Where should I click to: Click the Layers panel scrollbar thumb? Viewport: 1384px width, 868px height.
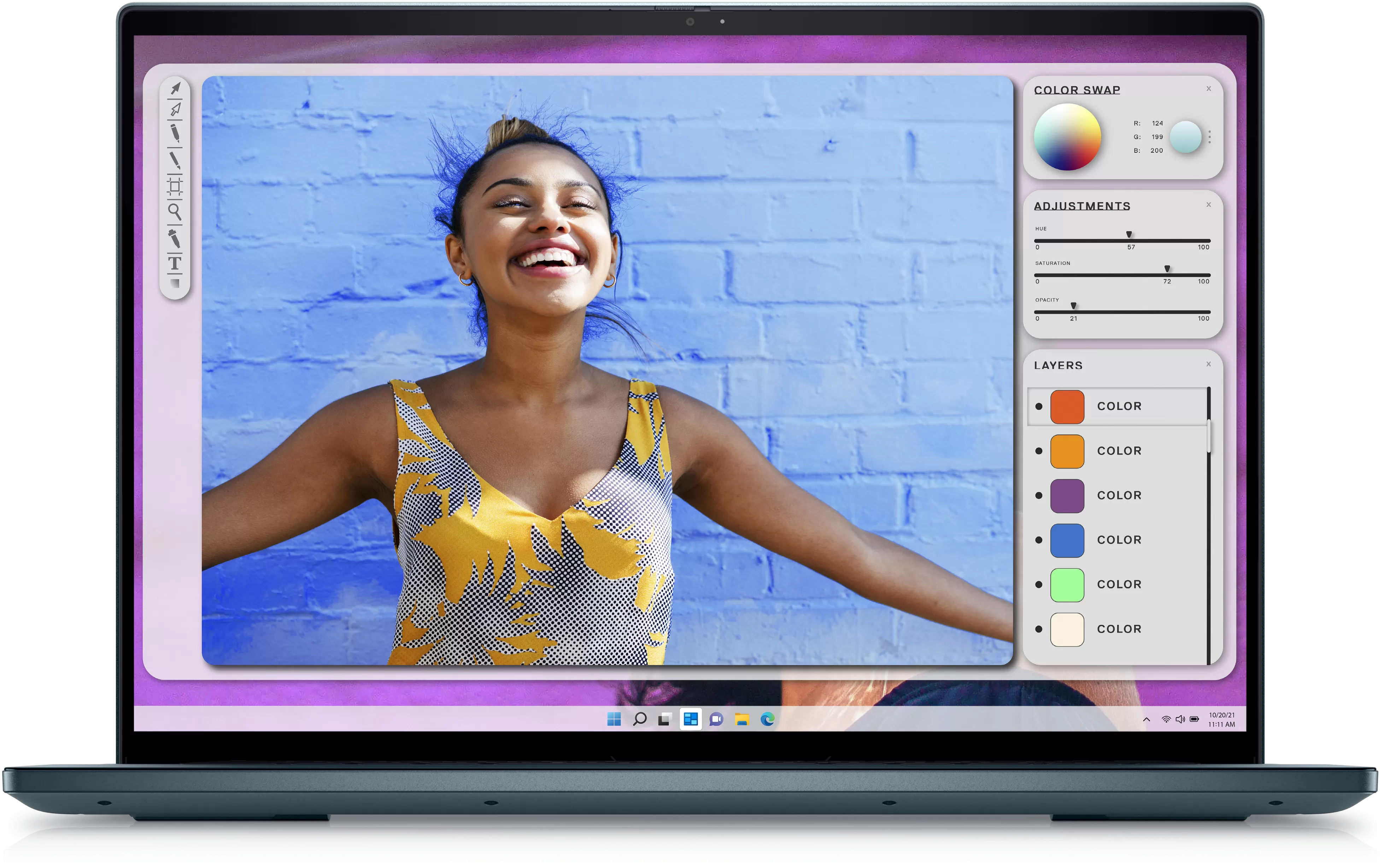(x=1209, y=436)
